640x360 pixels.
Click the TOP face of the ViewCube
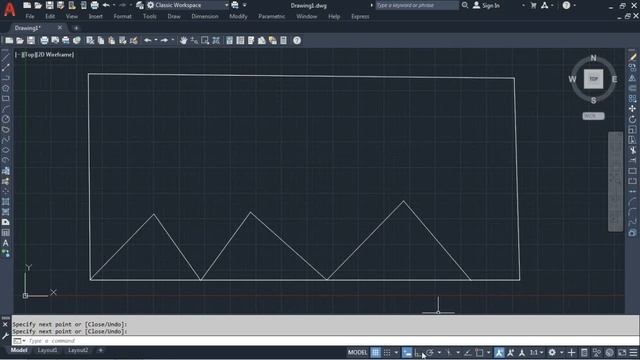tap(593, 79)
